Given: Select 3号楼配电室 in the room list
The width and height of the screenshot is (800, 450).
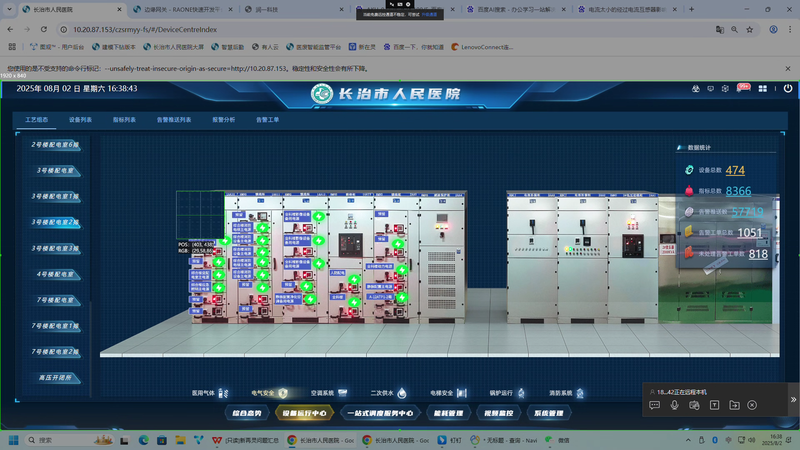Looking at the screenshot, I should point(55,170).
